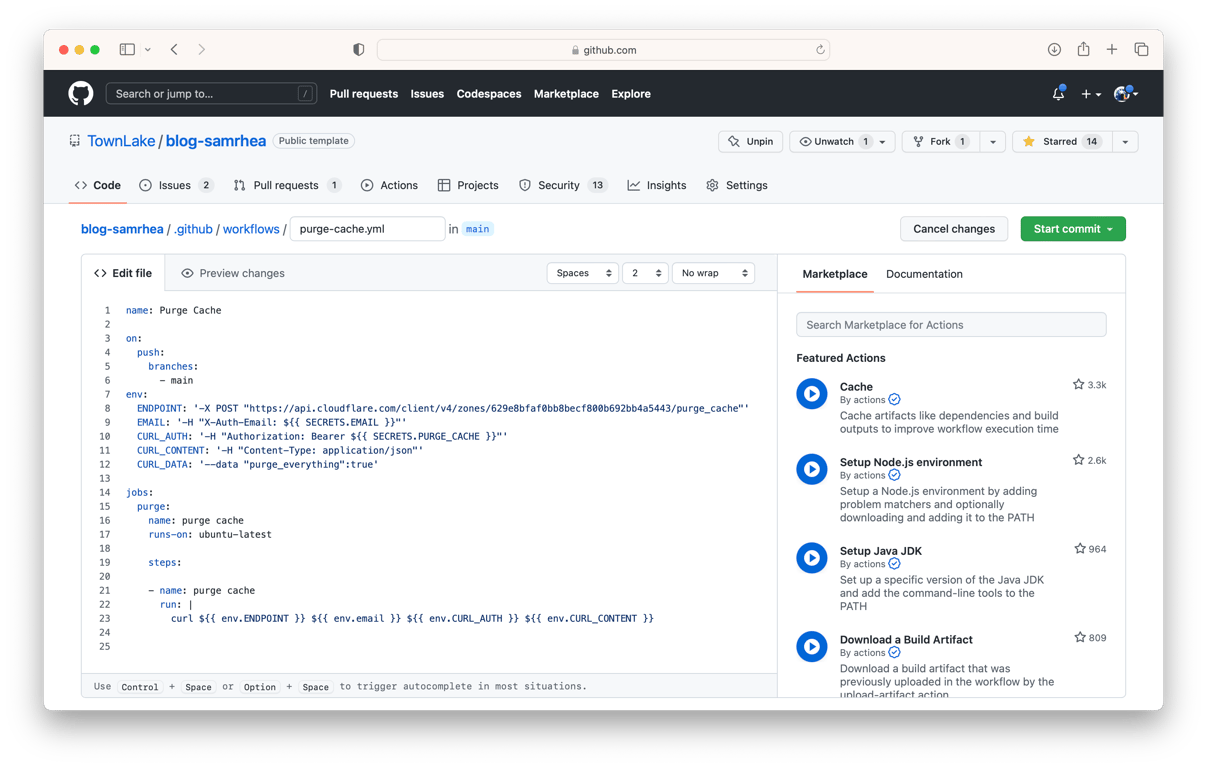Click the verified badge next to By actions
Screen dimensions: 1207x768
893,399
